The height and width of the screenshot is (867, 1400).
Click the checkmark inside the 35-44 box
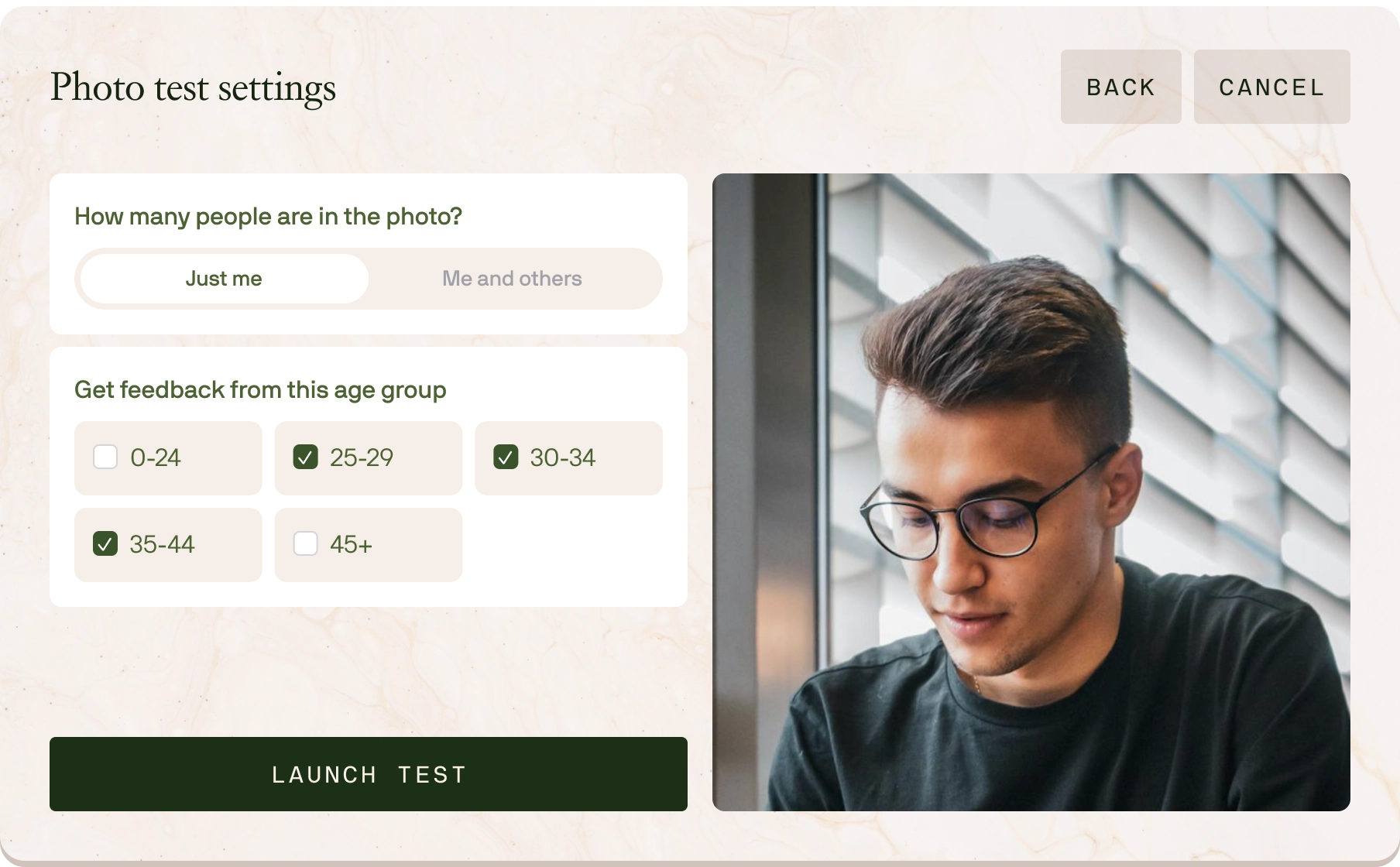[105, 544]
